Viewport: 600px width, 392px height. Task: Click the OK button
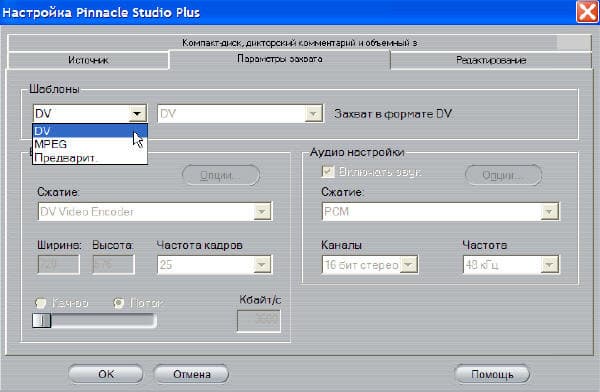106,374
